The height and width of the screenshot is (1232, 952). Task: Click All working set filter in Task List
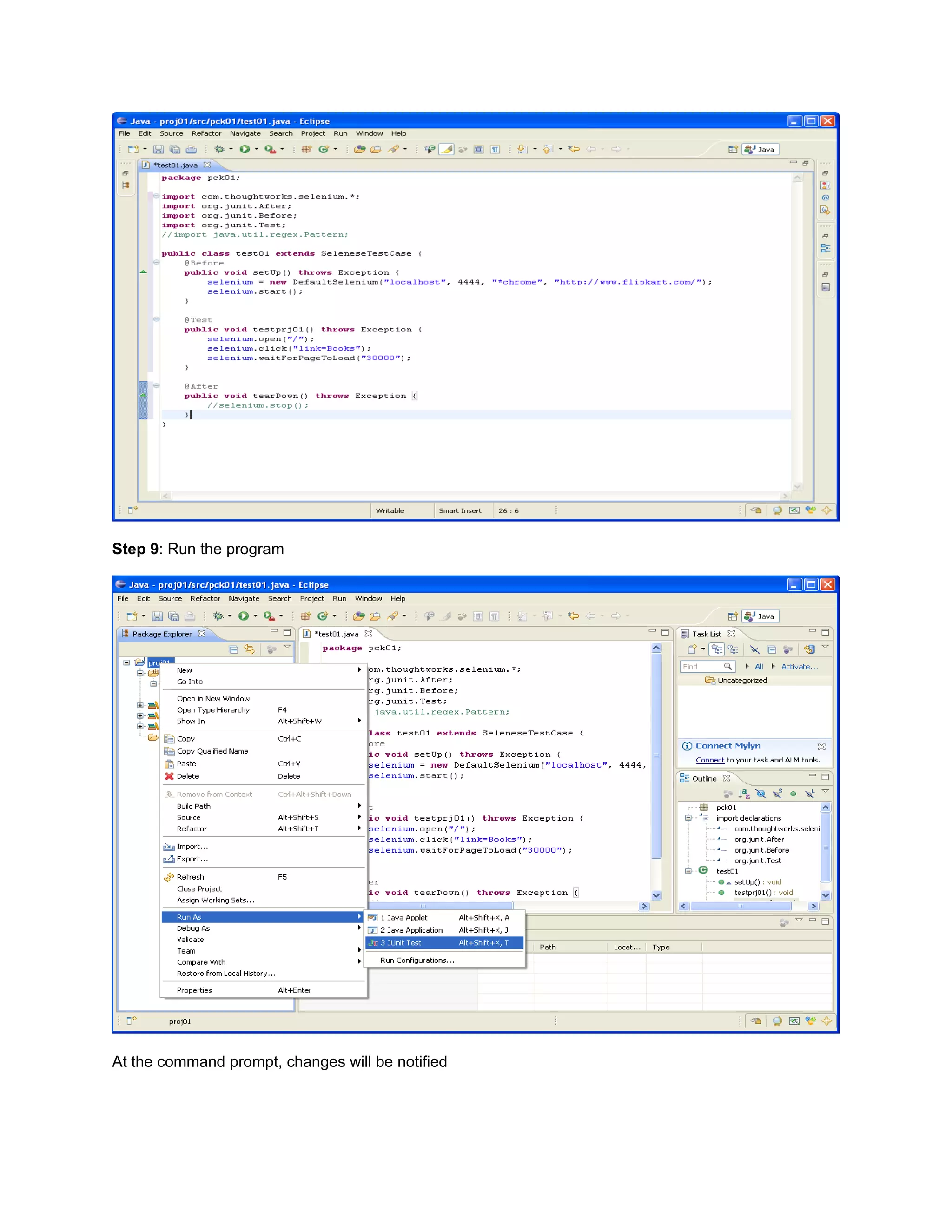(x=759, y=667)
